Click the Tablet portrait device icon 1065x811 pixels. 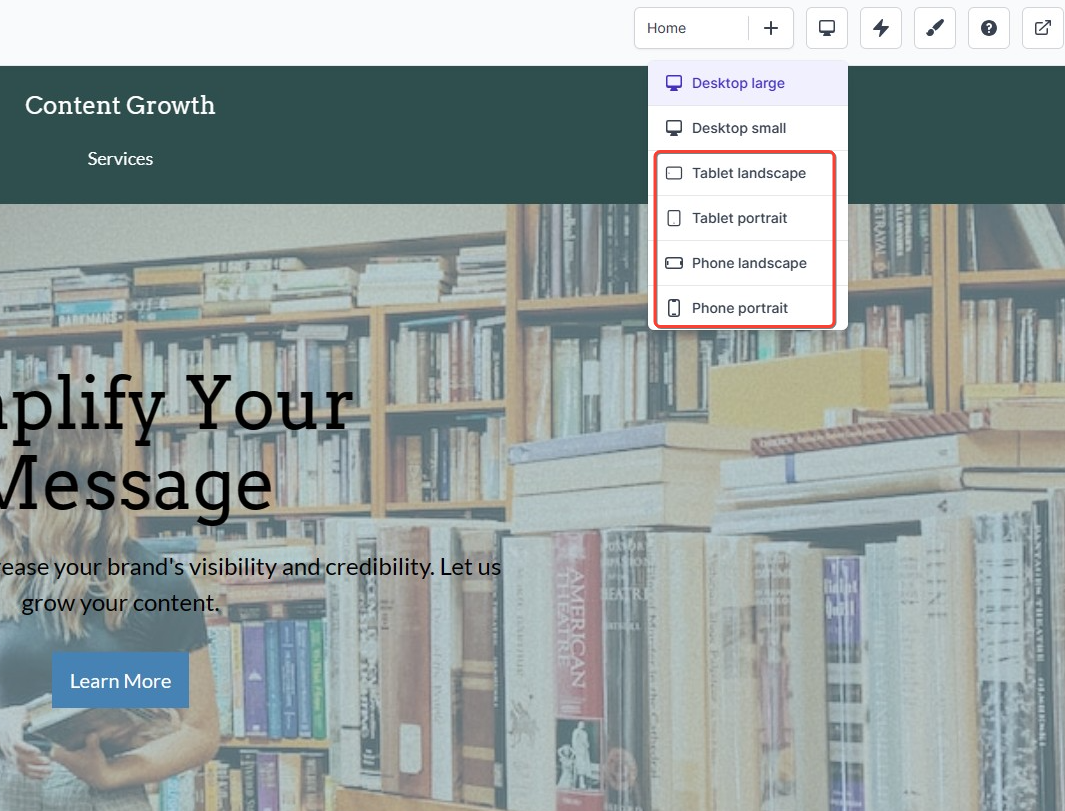point(674,218)
